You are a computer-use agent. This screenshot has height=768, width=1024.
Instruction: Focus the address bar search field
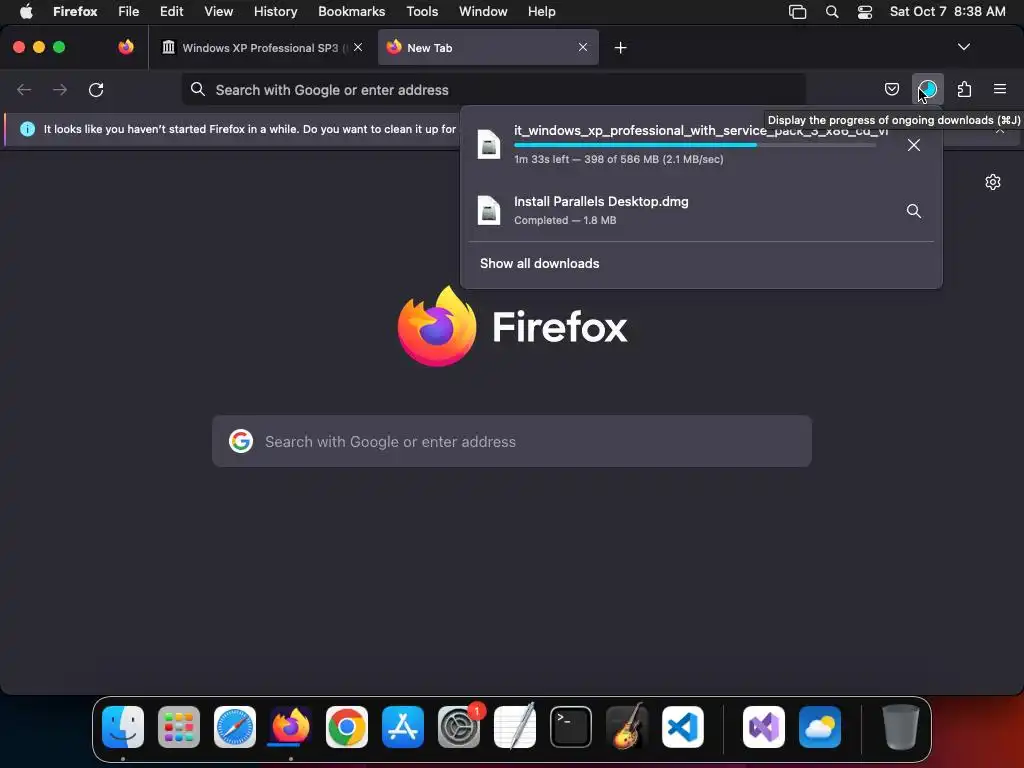[493, 89]
